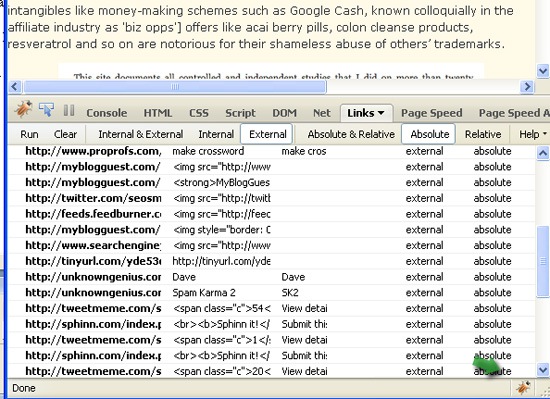Screen dimensions: 550x399
Task: Click page vertical scrollbar down arrow
Action: 543,71
